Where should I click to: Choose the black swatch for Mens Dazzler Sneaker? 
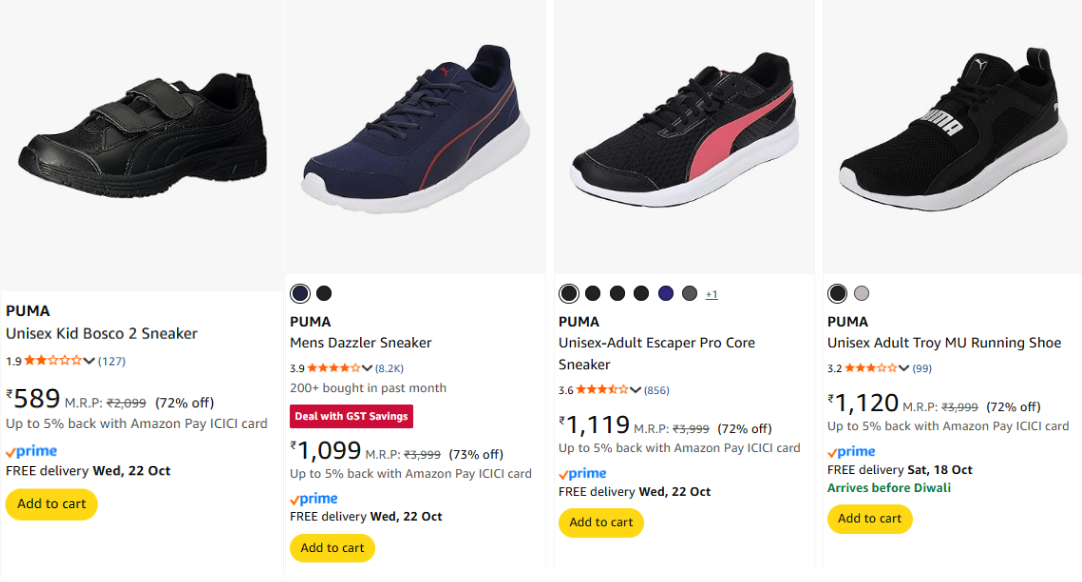click(324, 293)
